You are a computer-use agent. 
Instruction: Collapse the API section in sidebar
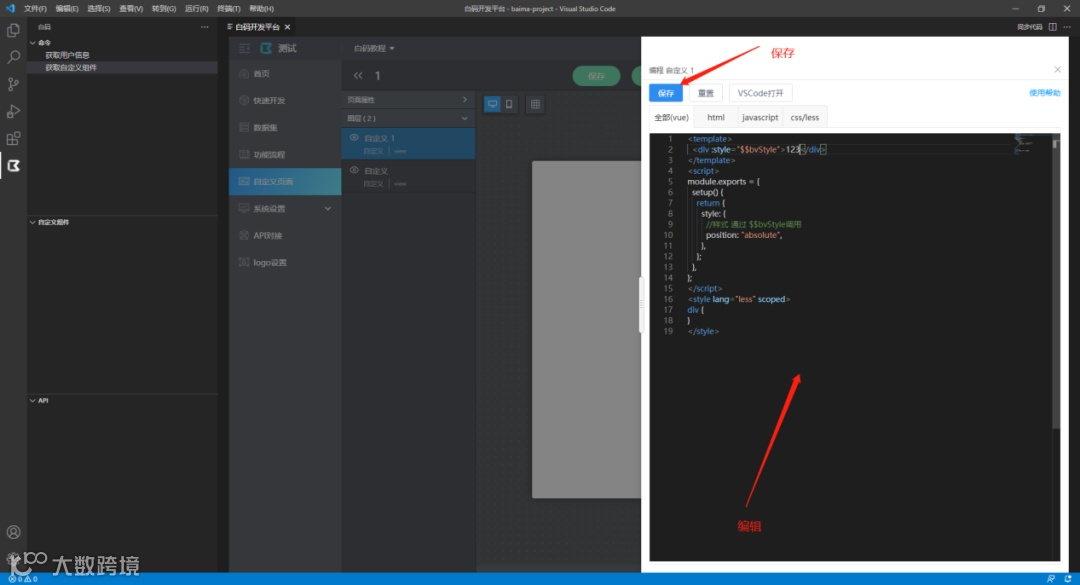32,400
